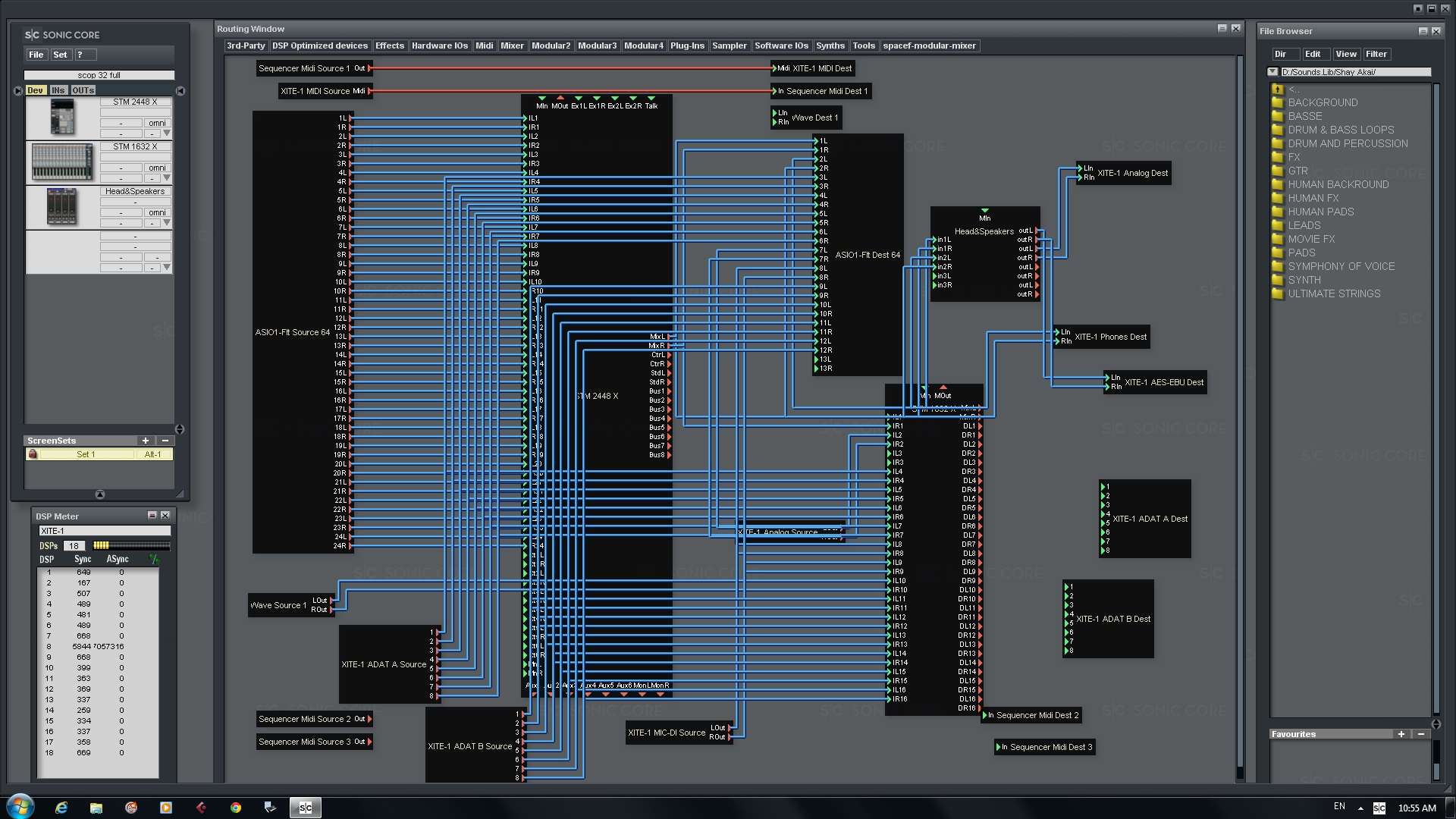The height and width of the screenshot is (819, 1456).
Task: Expand the Head&Speakers device dropdown arrow
Action: pos(167,222)
